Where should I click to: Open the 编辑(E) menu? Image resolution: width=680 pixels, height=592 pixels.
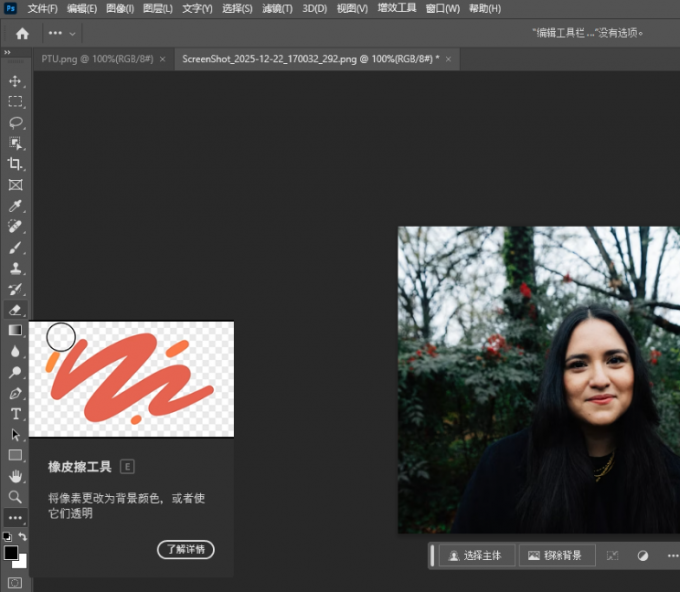point(82,9)
